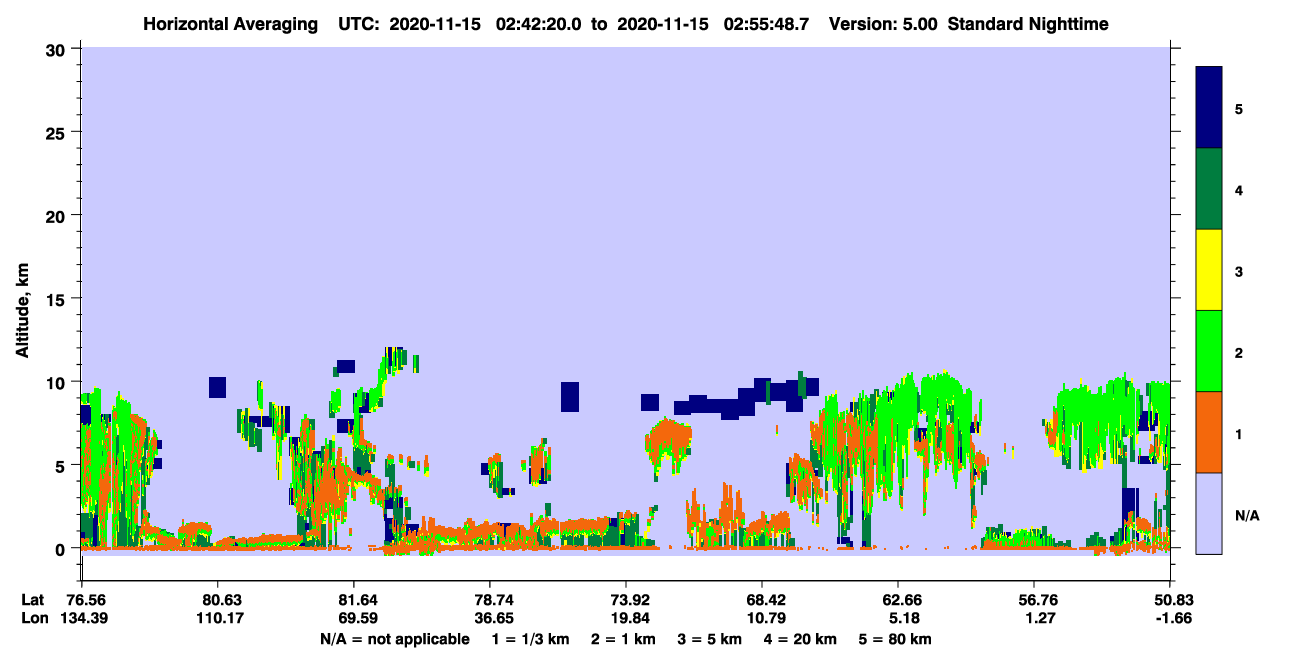The image size is (1300, 667).
Task: Click the 'Lon' row label
Action: click(34, 619)
